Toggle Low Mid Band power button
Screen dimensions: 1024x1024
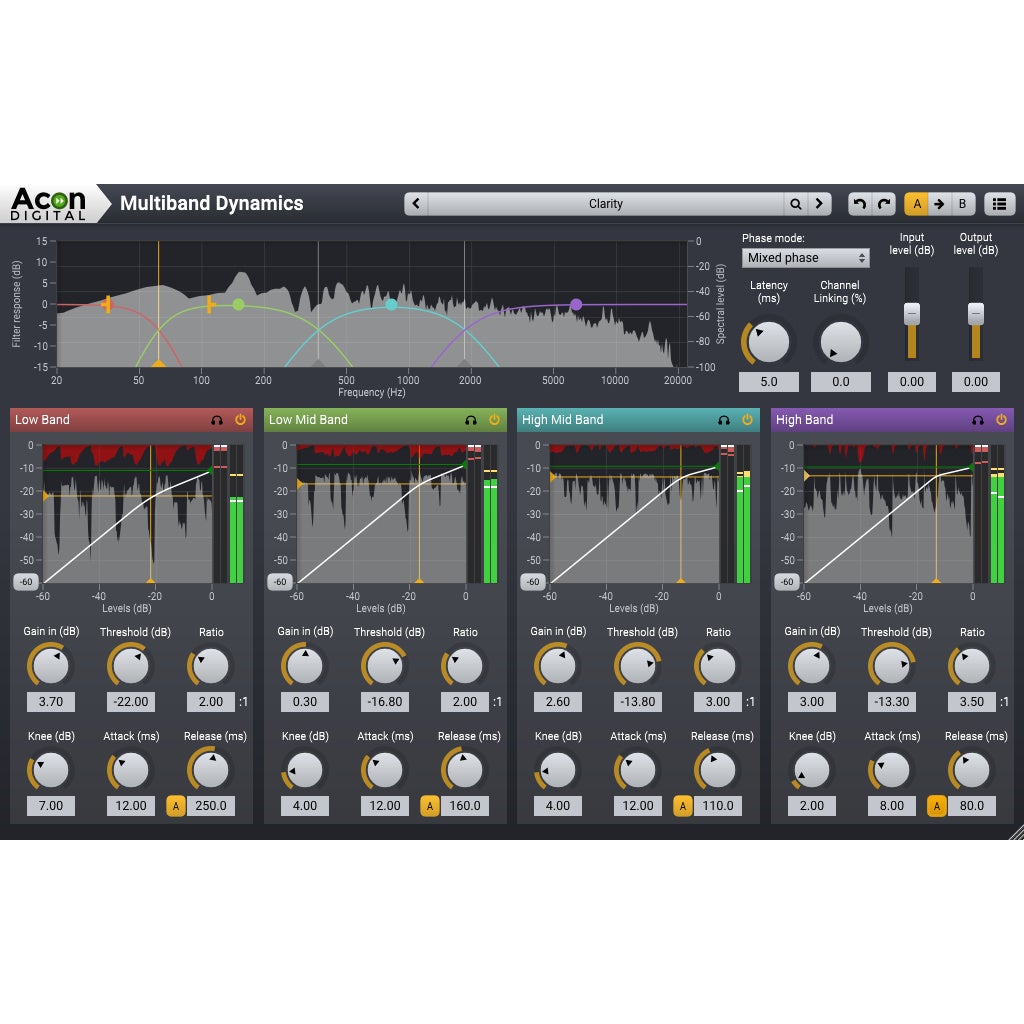coord(494,419)
